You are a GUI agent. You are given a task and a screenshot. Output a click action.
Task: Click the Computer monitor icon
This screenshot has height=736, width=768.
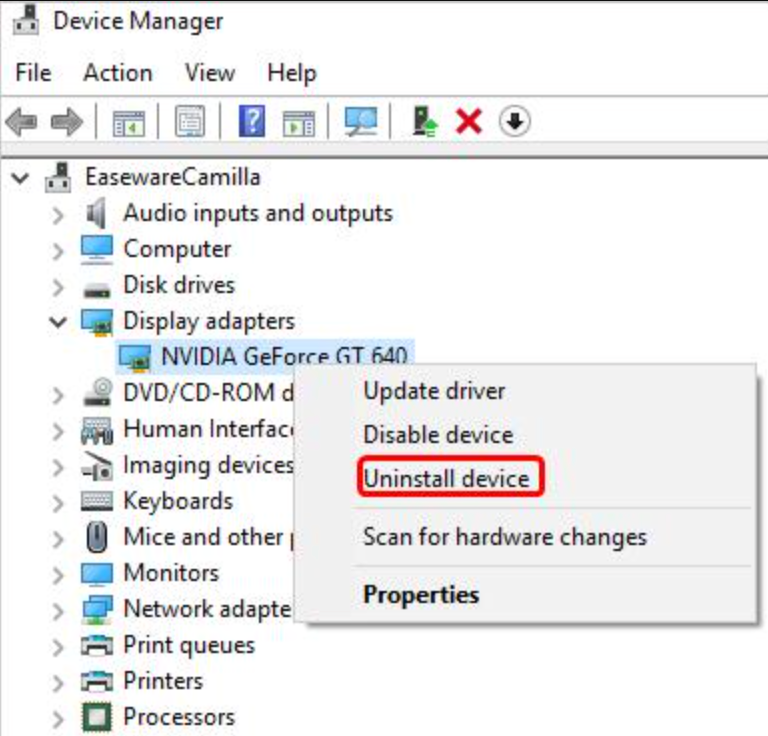coord(96,249)
